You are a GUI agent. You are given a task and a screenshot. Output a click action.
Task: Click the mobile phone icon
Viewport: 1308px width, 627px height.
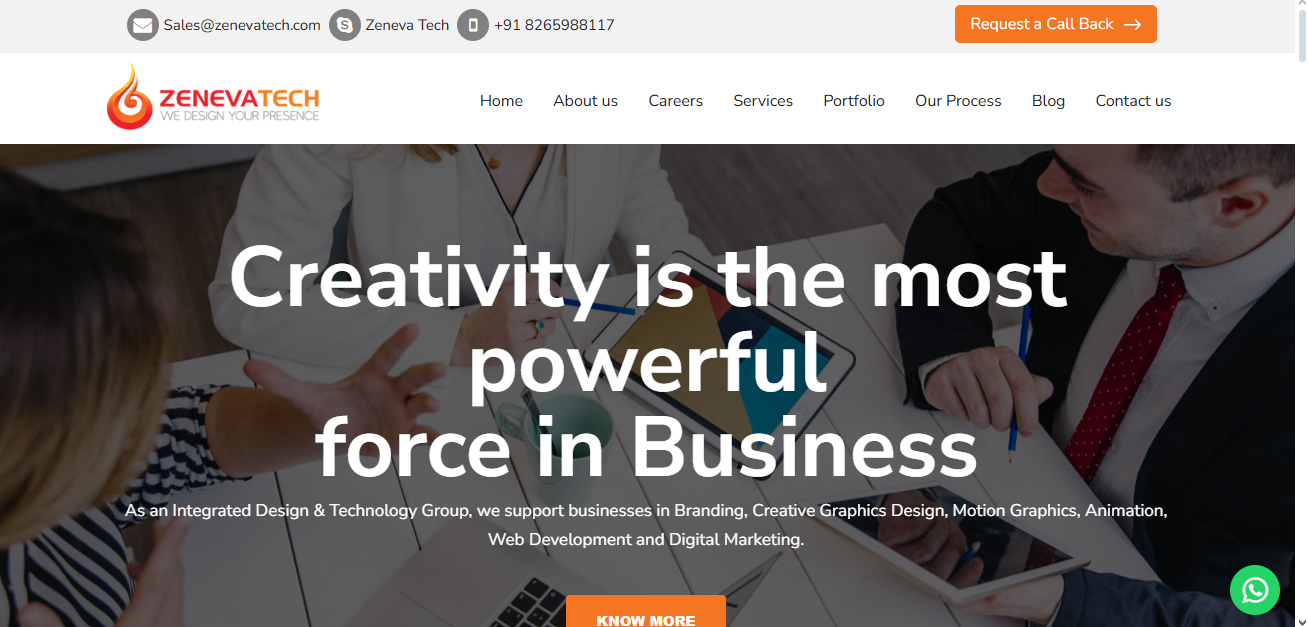[x=473, y=25]
